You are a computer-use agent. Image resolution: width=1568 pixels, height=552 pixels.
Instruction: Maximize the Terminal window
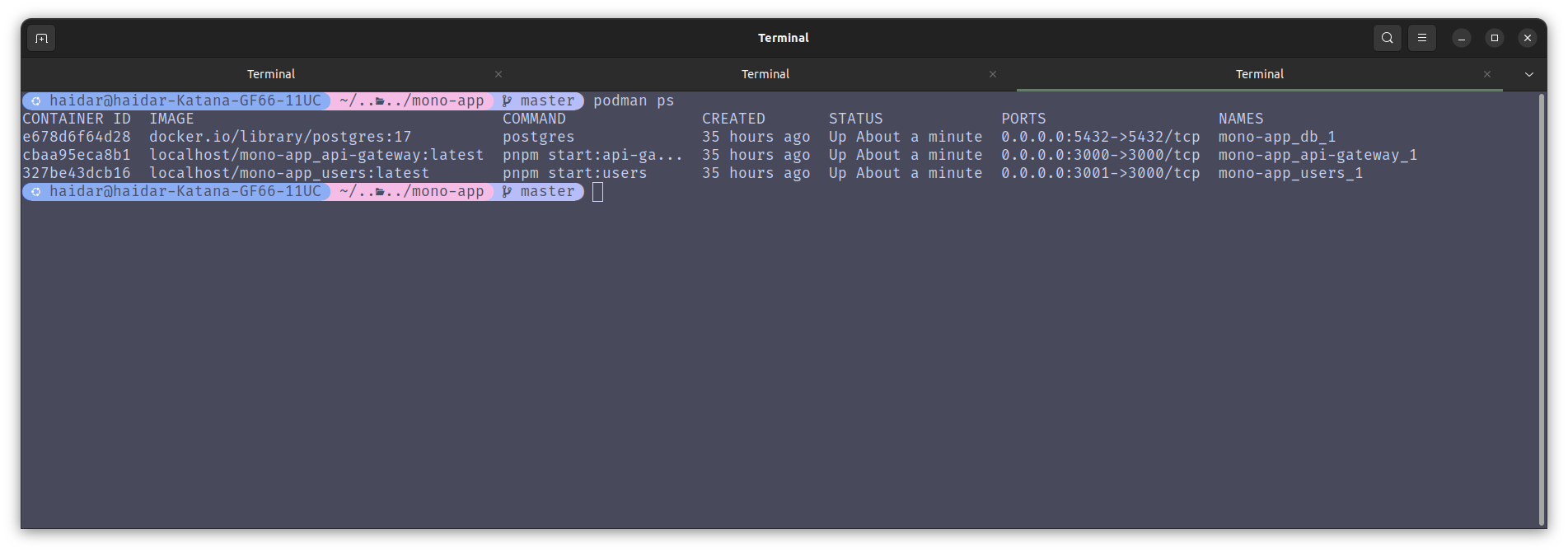coord(1494,38)
